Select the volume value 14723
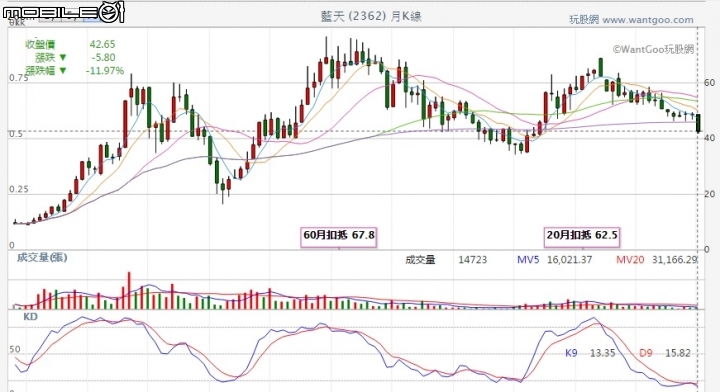720x392 pixels. pyautogui.click(x=472, y=260)
